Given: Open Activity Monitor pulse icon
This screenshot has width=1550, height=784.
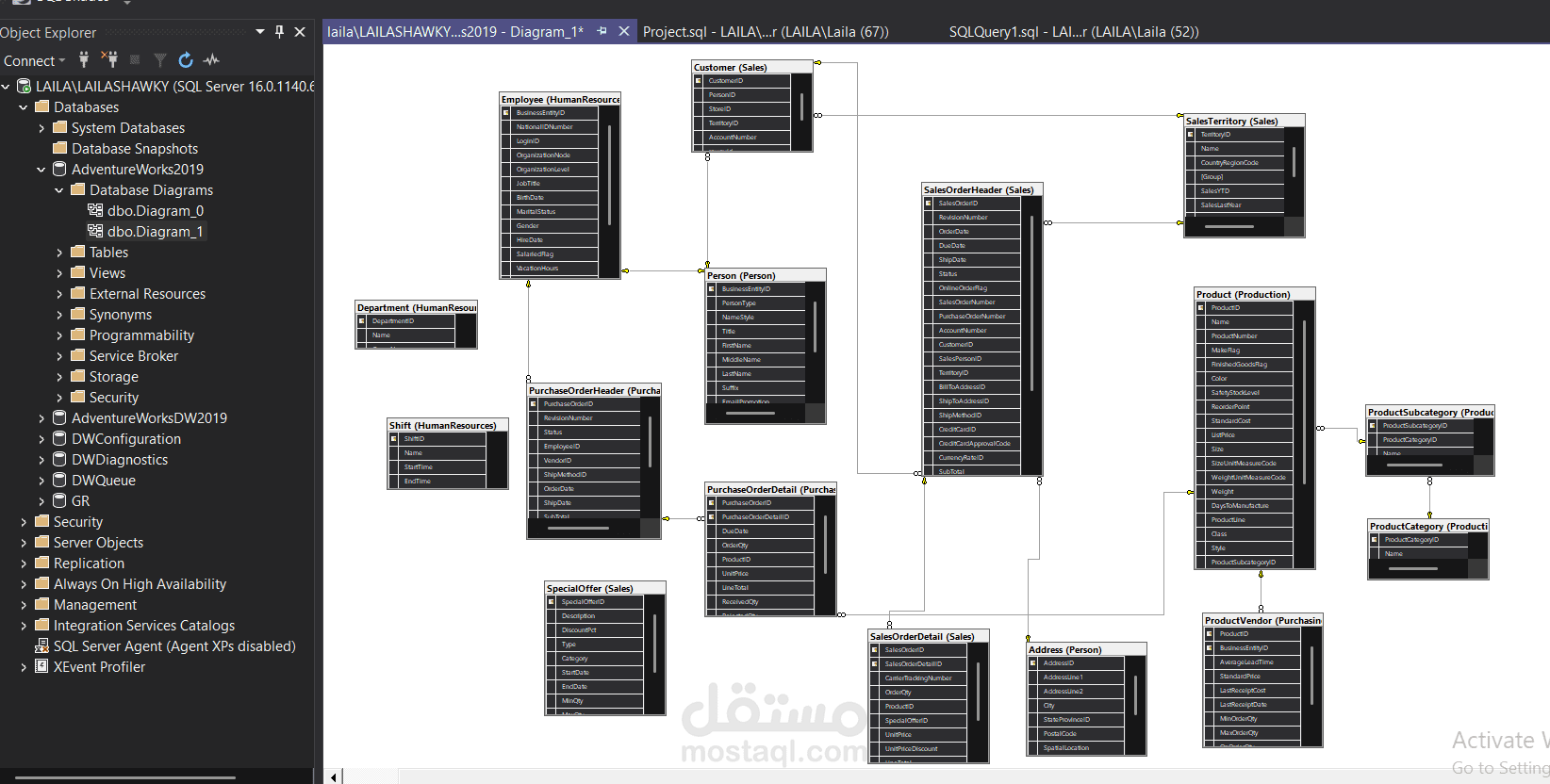Looking at the screenshot, I should tap(211, 60).
